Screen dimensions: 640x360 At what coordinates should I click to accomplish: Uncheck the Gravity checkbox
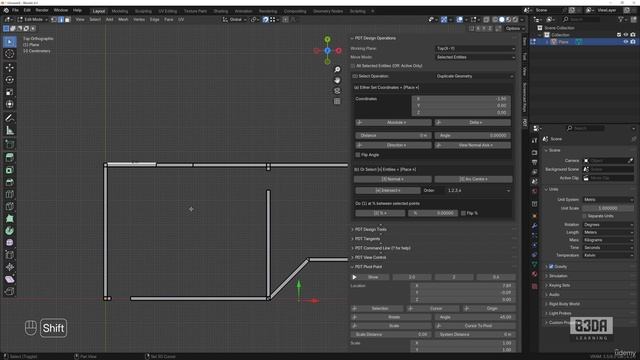point(551,267)
